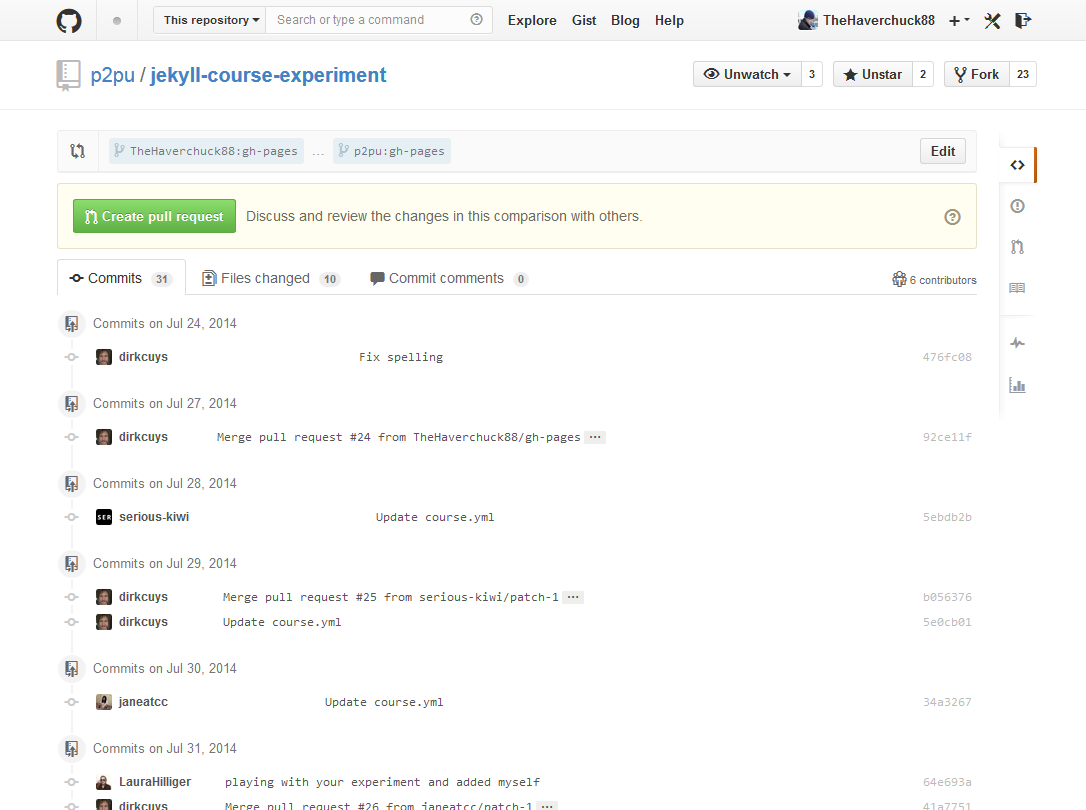
Task: Click the compare branches switch icon
Action: [78, 151]
